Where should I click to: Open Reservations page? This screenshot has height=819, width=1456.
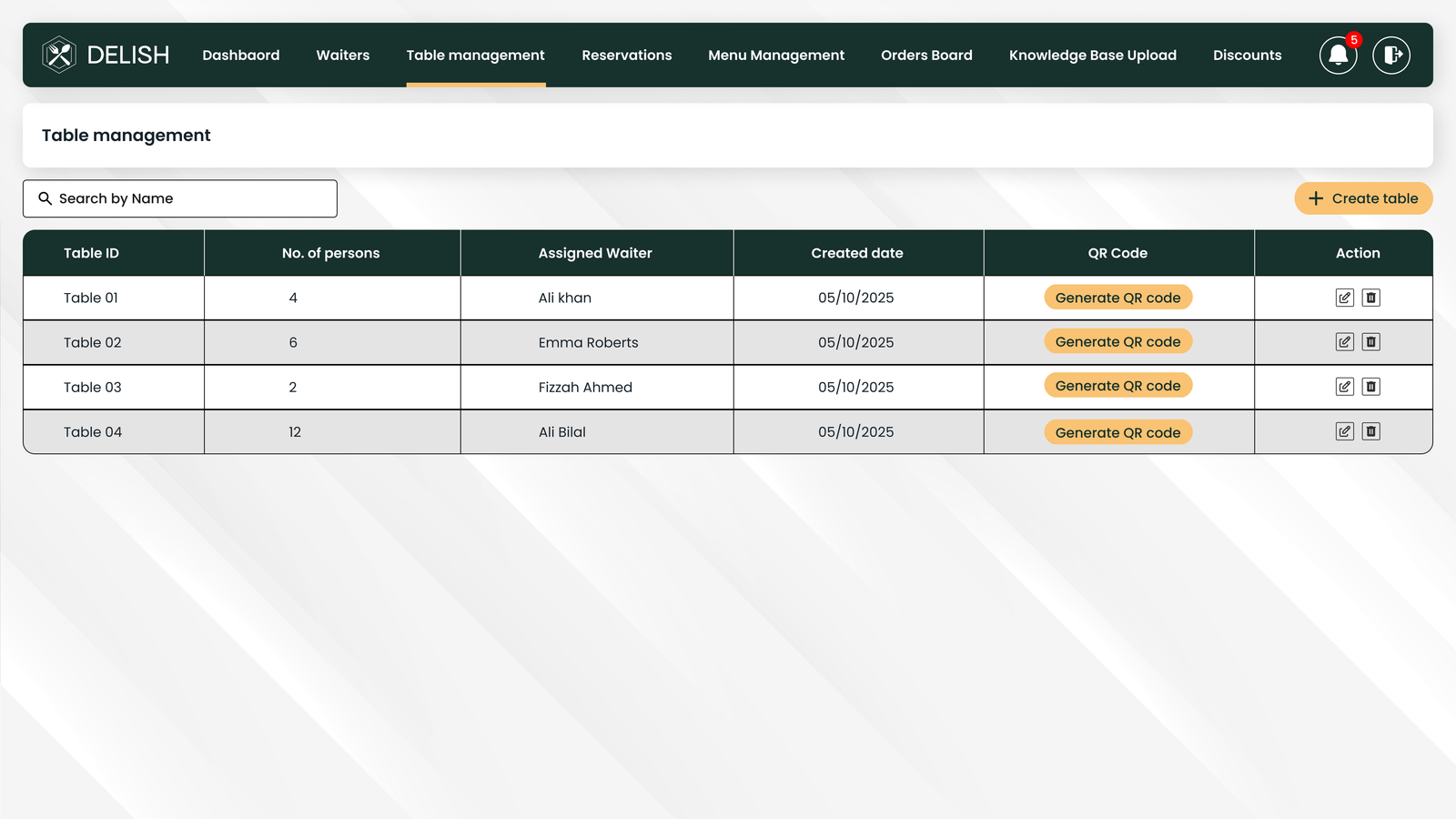pyautogui.click(x=627, y=56)
